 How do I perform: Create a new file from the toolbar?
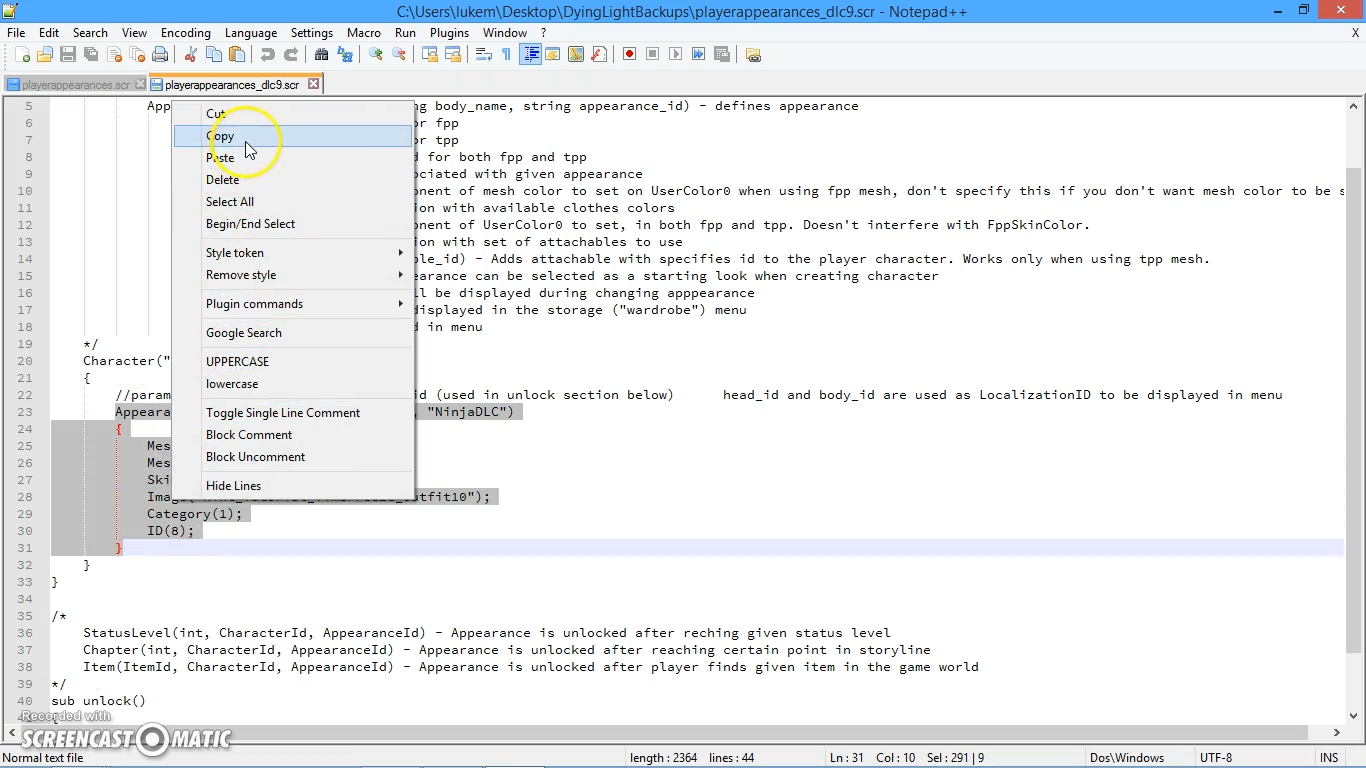(x=22, y=55)
